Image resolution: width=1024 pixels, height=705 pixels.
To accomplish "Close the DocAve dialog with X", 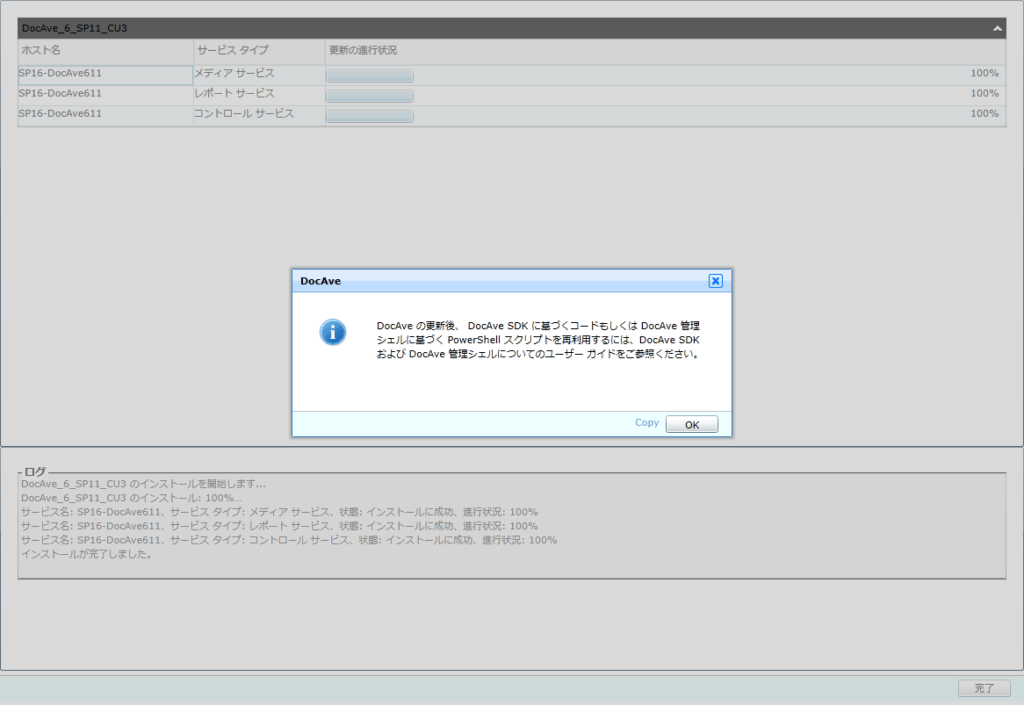I will (x=716, y=281).
